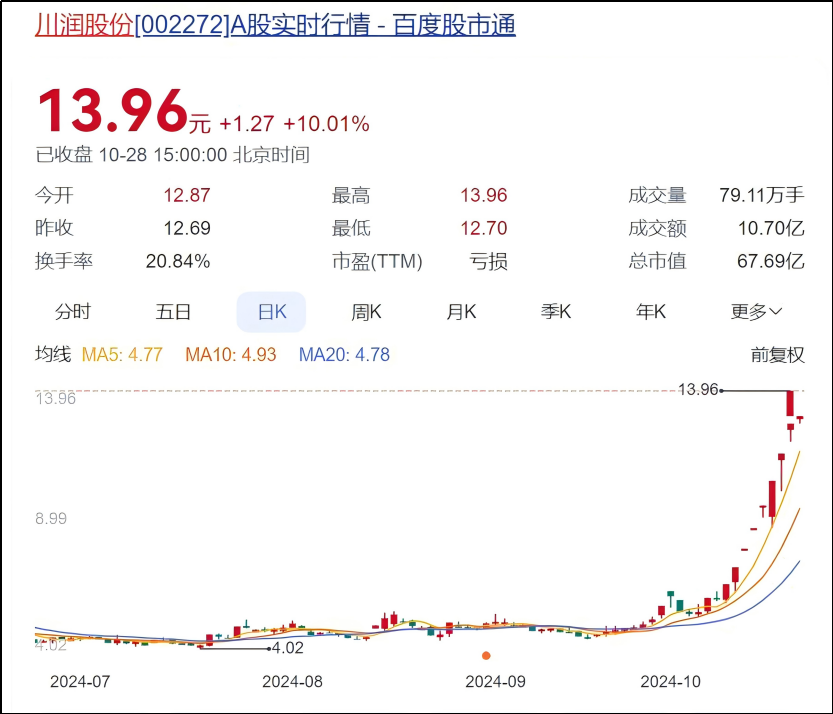
Task: Click the 2024-10 date axis label
Action: [670, 682]
